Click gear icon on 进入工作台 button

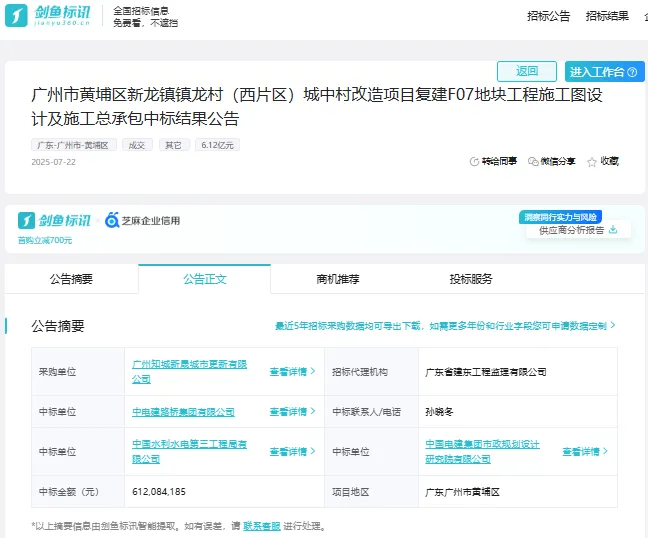point(633,72)
